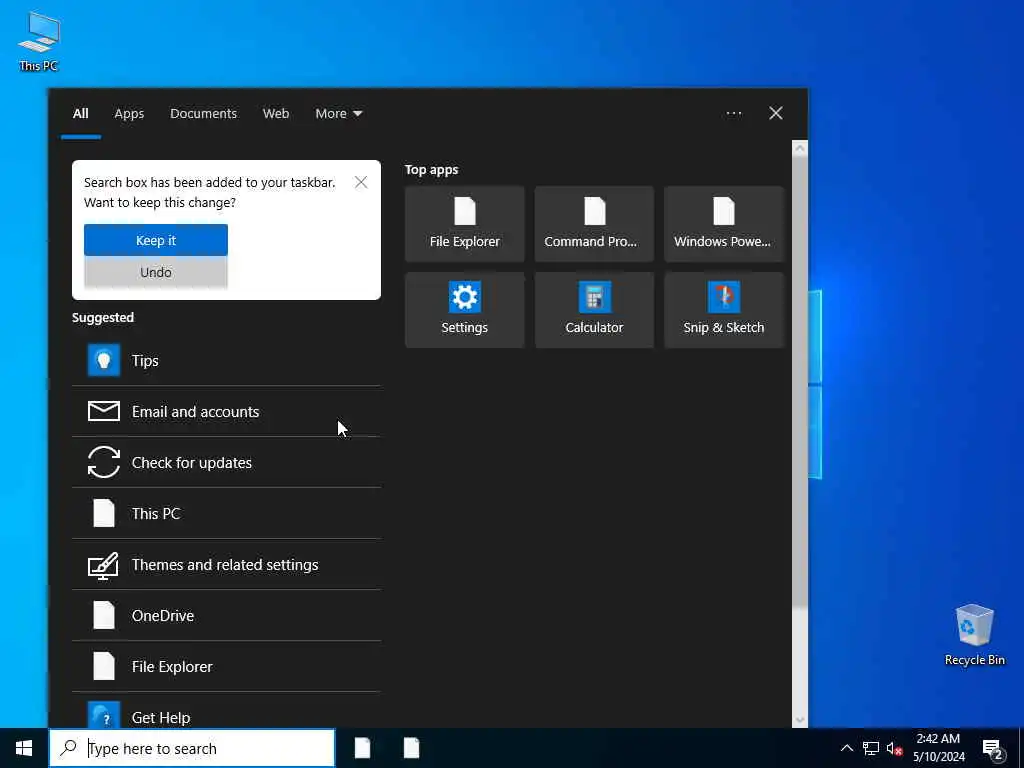This screenshot has height=768, width=1024.
Task: Select 'Check for updates' text
Action: point(191,462)
